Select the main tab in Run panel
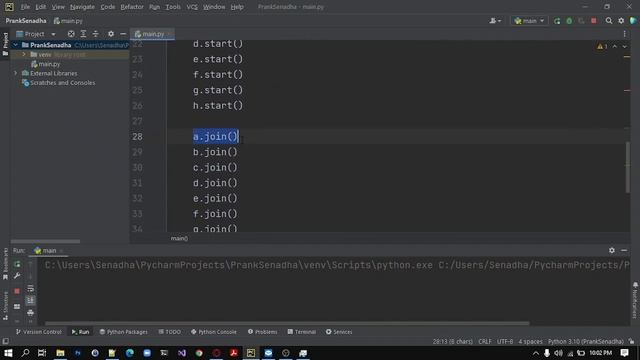This screenshot has width=640, height=360. pyautogui.click(x=49, y=250)
